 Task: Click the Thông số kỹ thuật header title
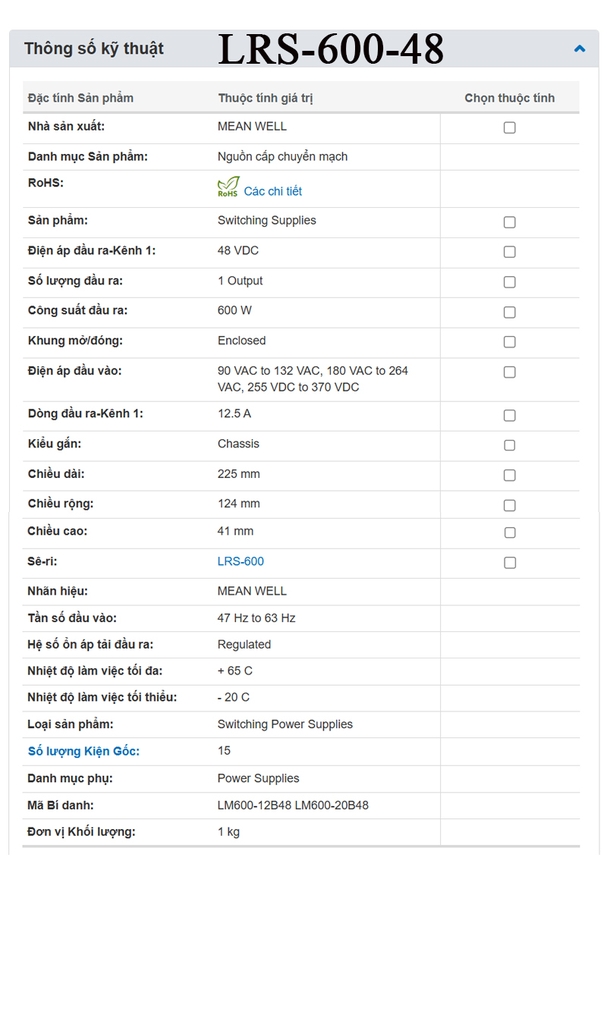[94, 48]
